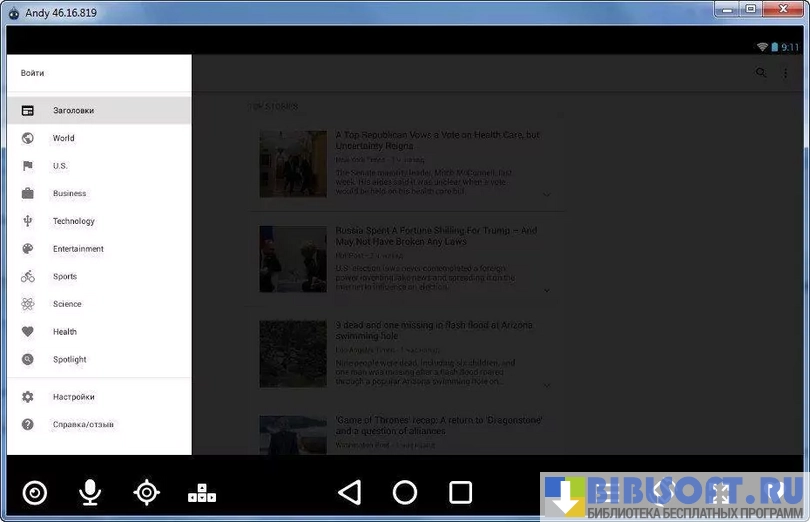Expand the Russia Shilling For Trump story
The width and height of the screenshot is (810, 522).
coord(547,290)
